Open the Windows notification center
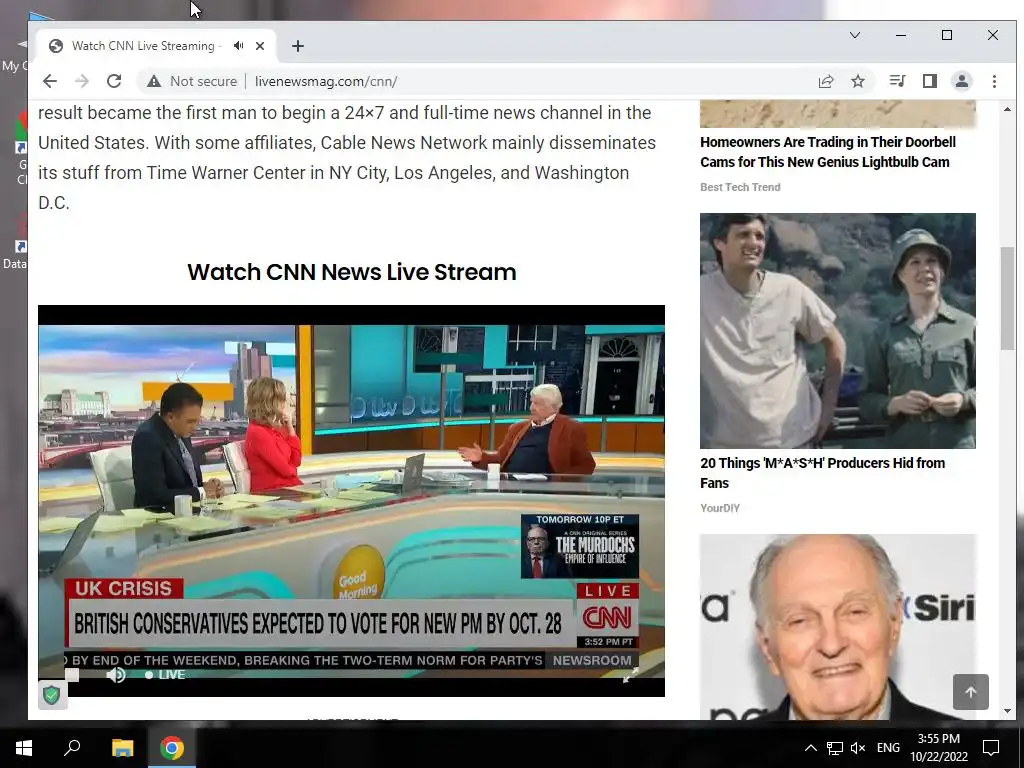The width and height of the screenshot is (1024, 768). tap(991, 748)
